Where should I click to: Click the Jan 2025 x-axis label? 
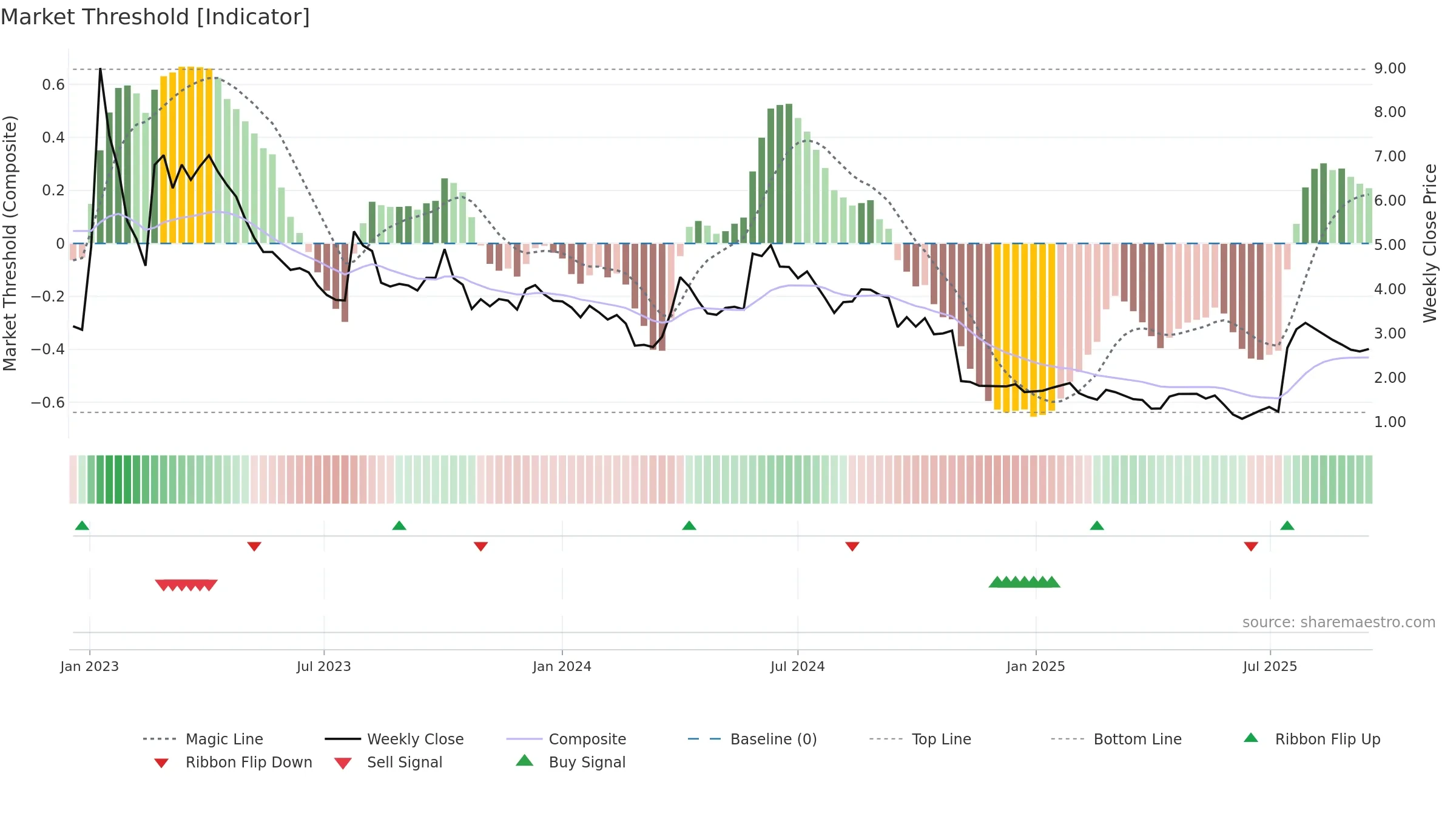point(1036,666)
